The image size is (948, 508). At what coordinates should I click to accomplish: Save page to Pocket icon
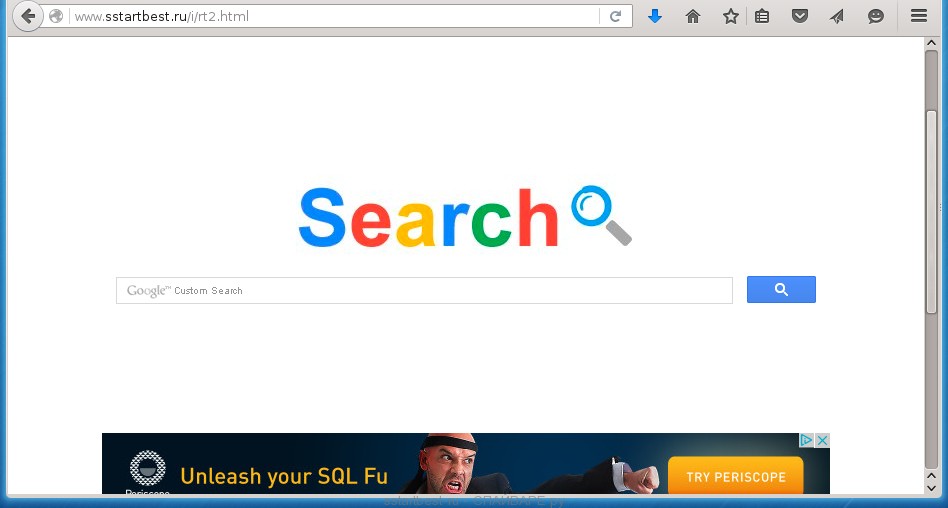(800, 16)
